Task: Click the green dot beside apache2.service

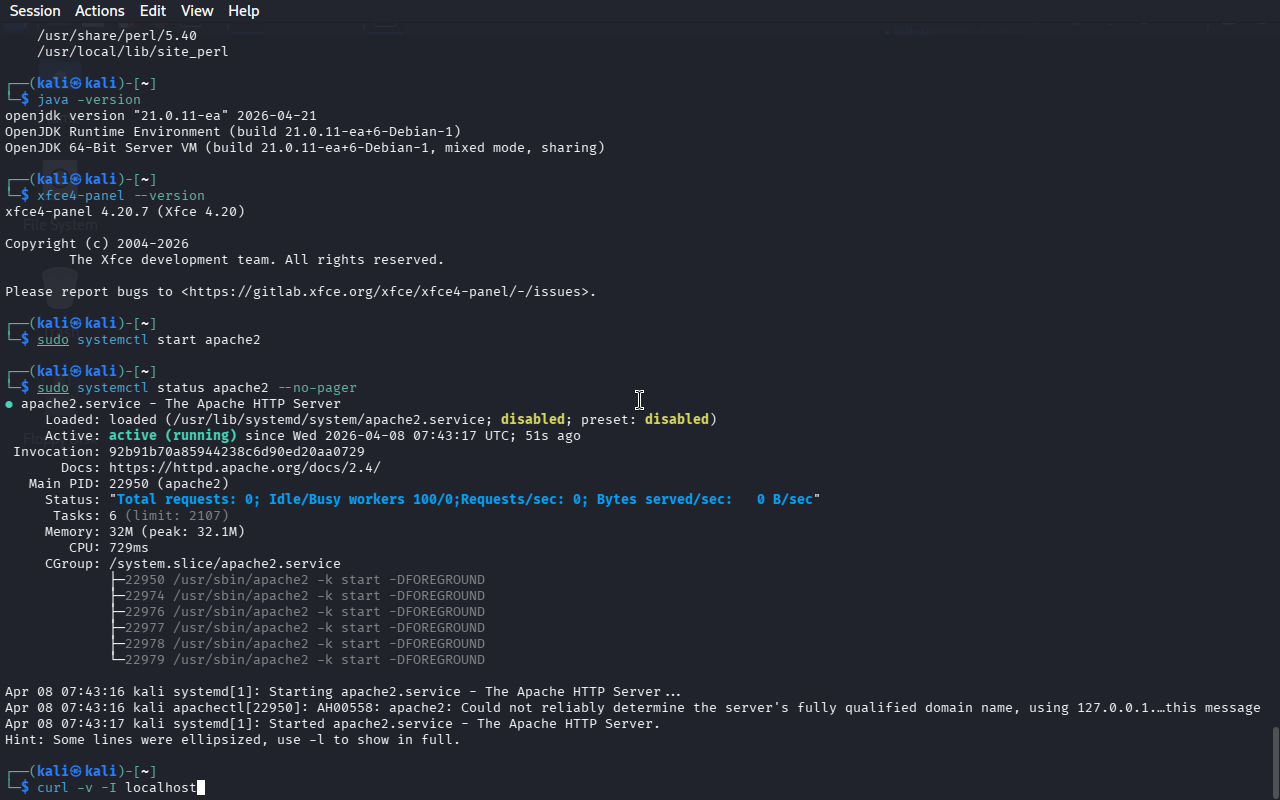Action: click(x=9, y=405)
